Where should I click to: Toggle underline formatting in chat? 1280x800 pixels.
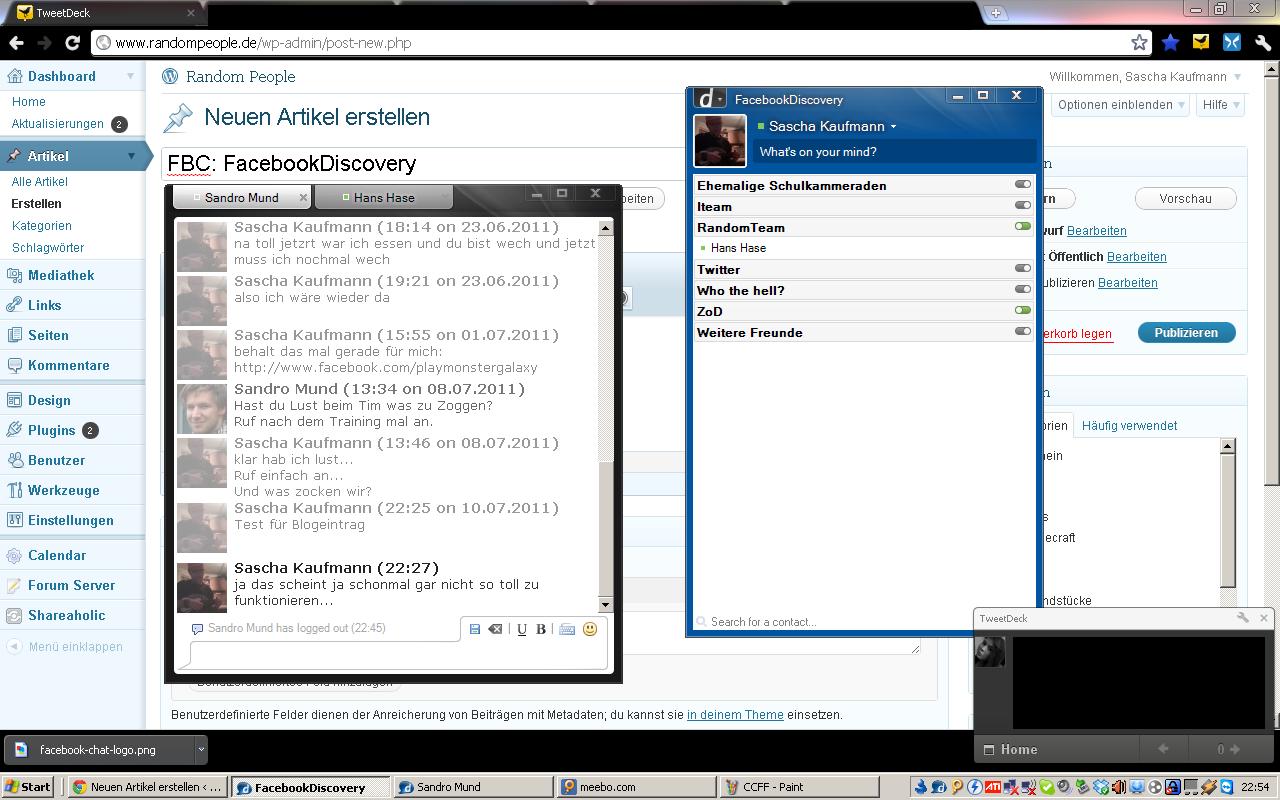[x=521, y=629]
